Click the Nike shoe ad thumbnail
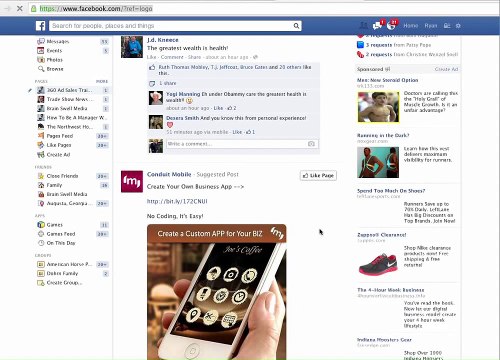500x360 pixels. click(378, 263)
